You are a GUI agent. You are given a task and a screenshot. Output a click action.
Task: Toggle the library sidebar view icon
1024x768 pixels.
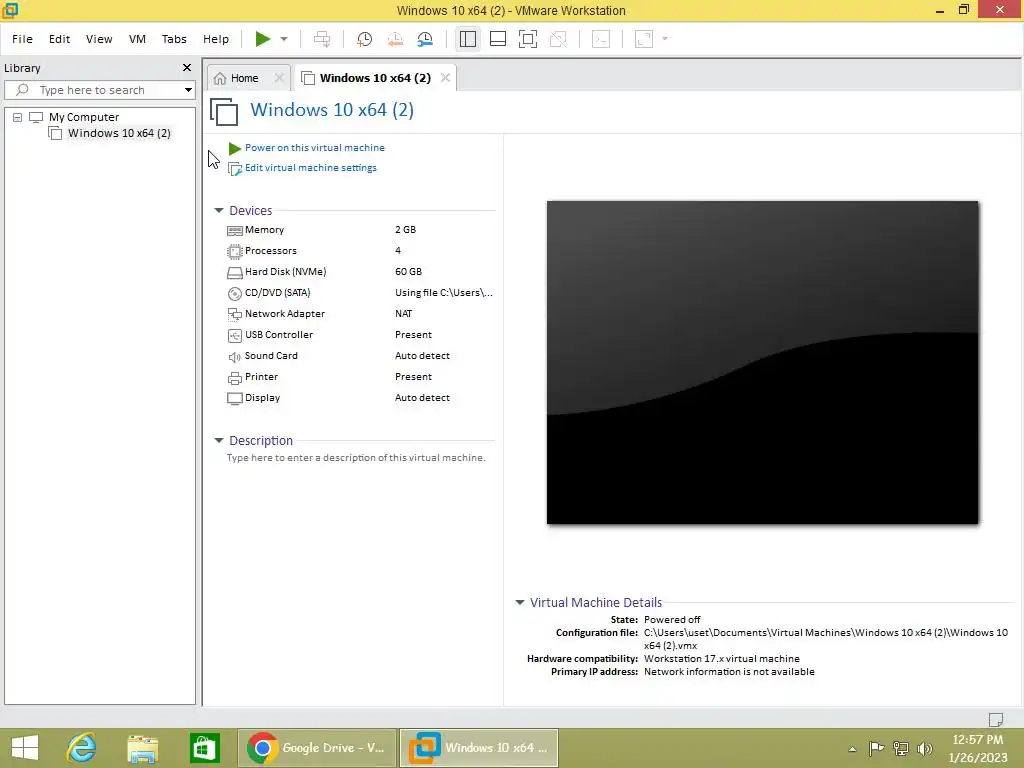[468, 39]
